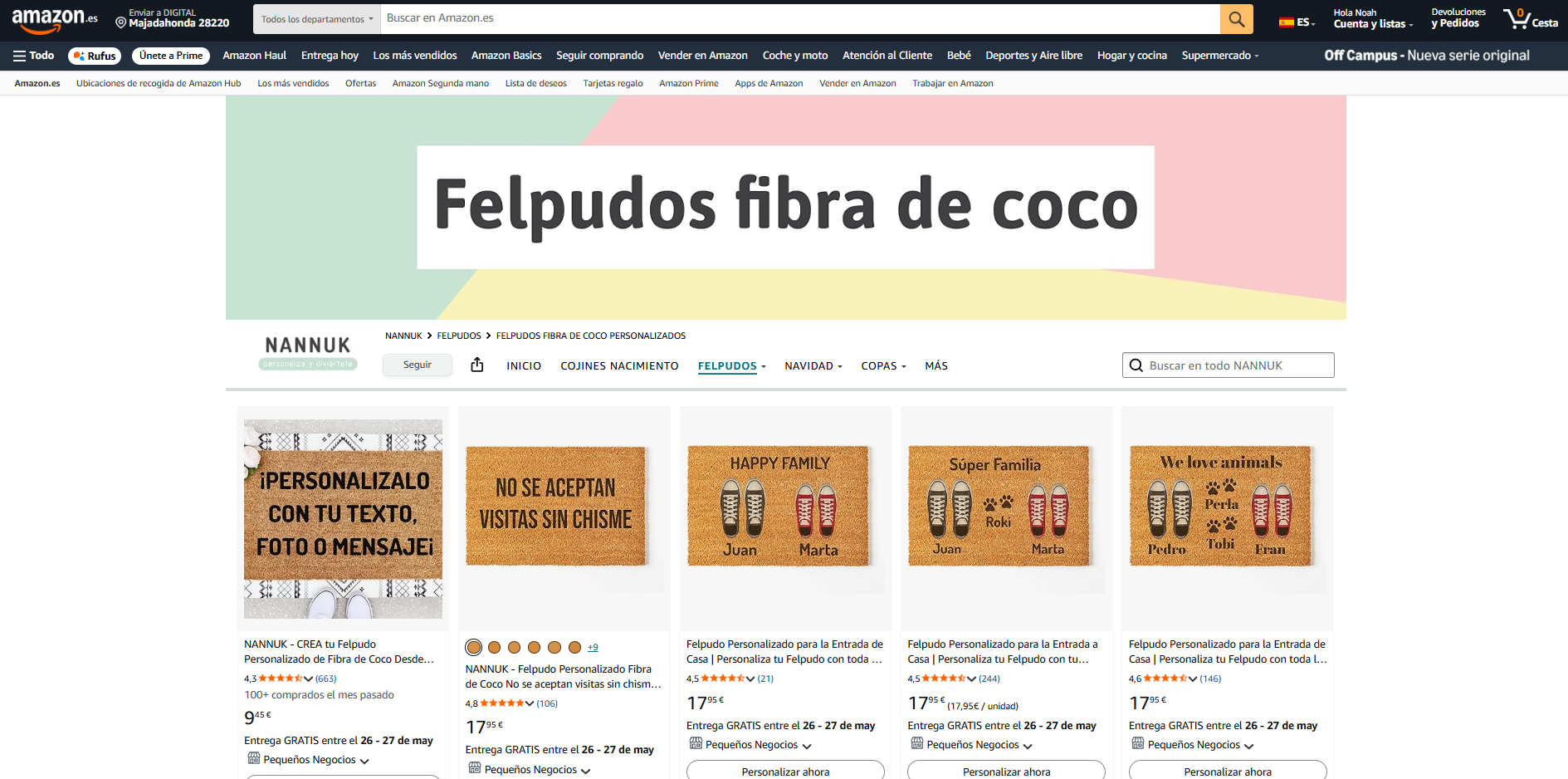
Task: Open Amazon Segunda mano link
Action: (441, 83)
